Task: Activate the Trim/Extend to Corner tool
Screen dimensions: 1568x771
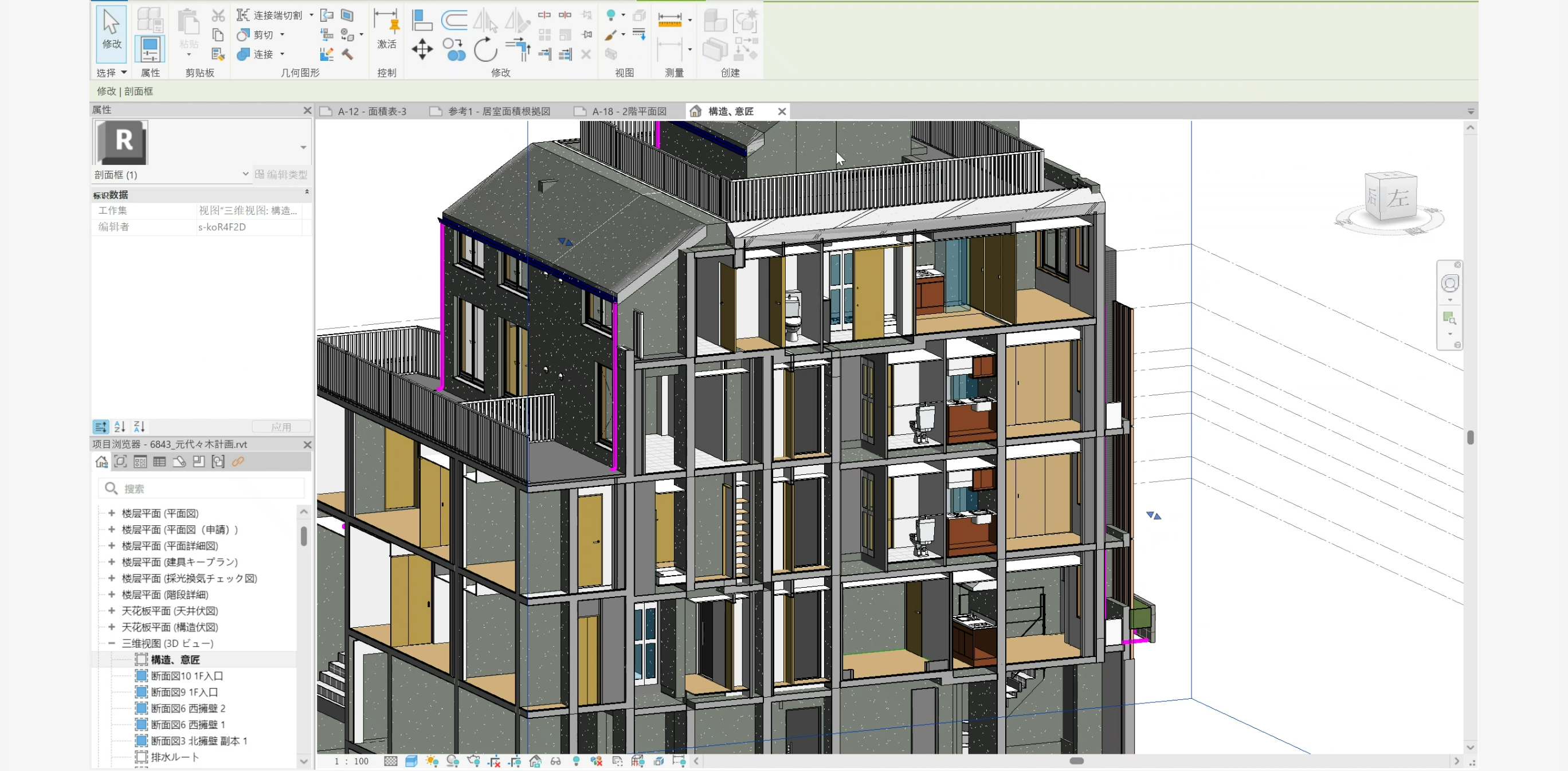Action: (x=518, y=48)
